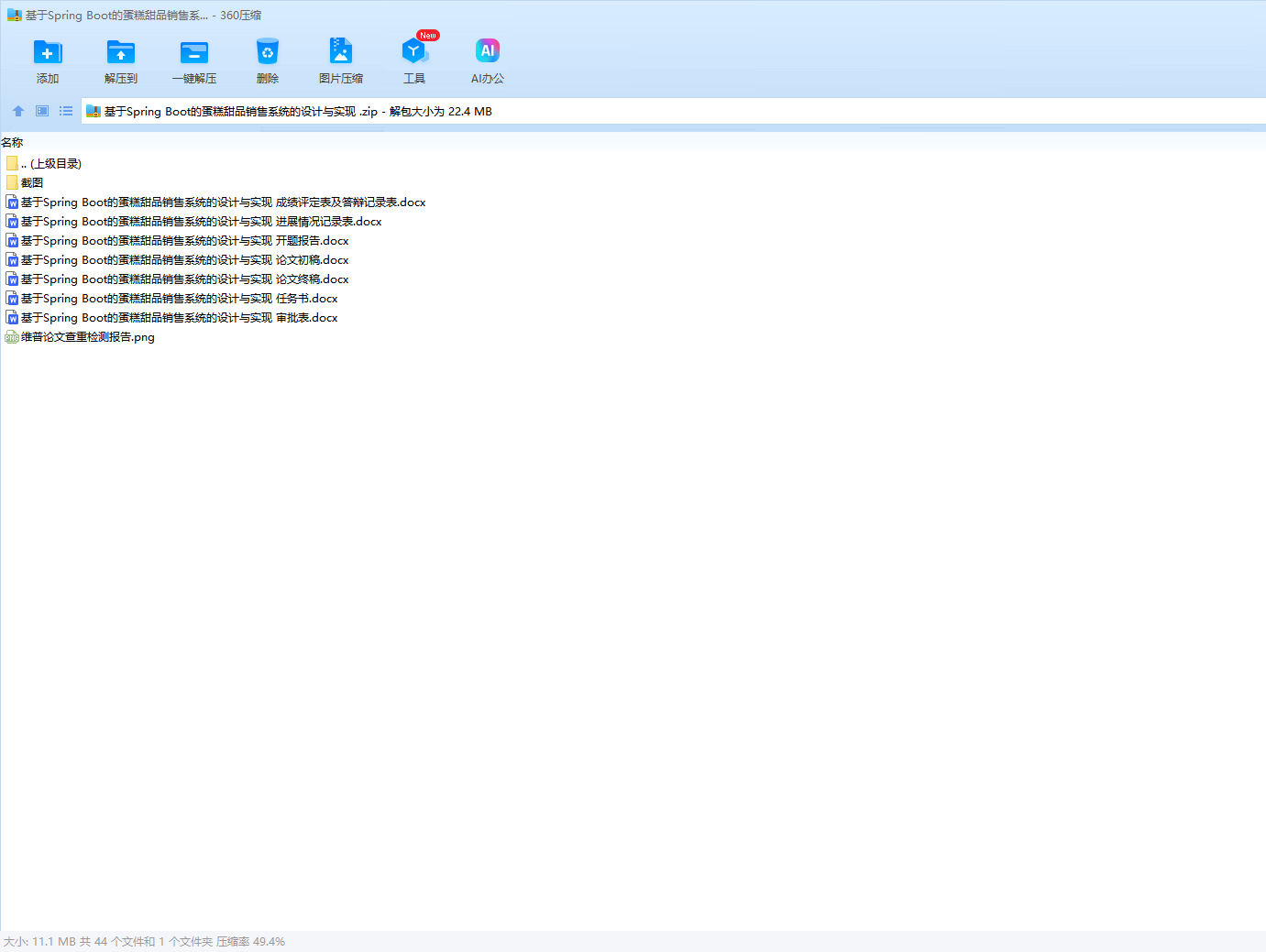Click the PNG icon of 维普论文查重检测报告.png
Viewport: 1266px width, 952px height.
coord(12,337)
